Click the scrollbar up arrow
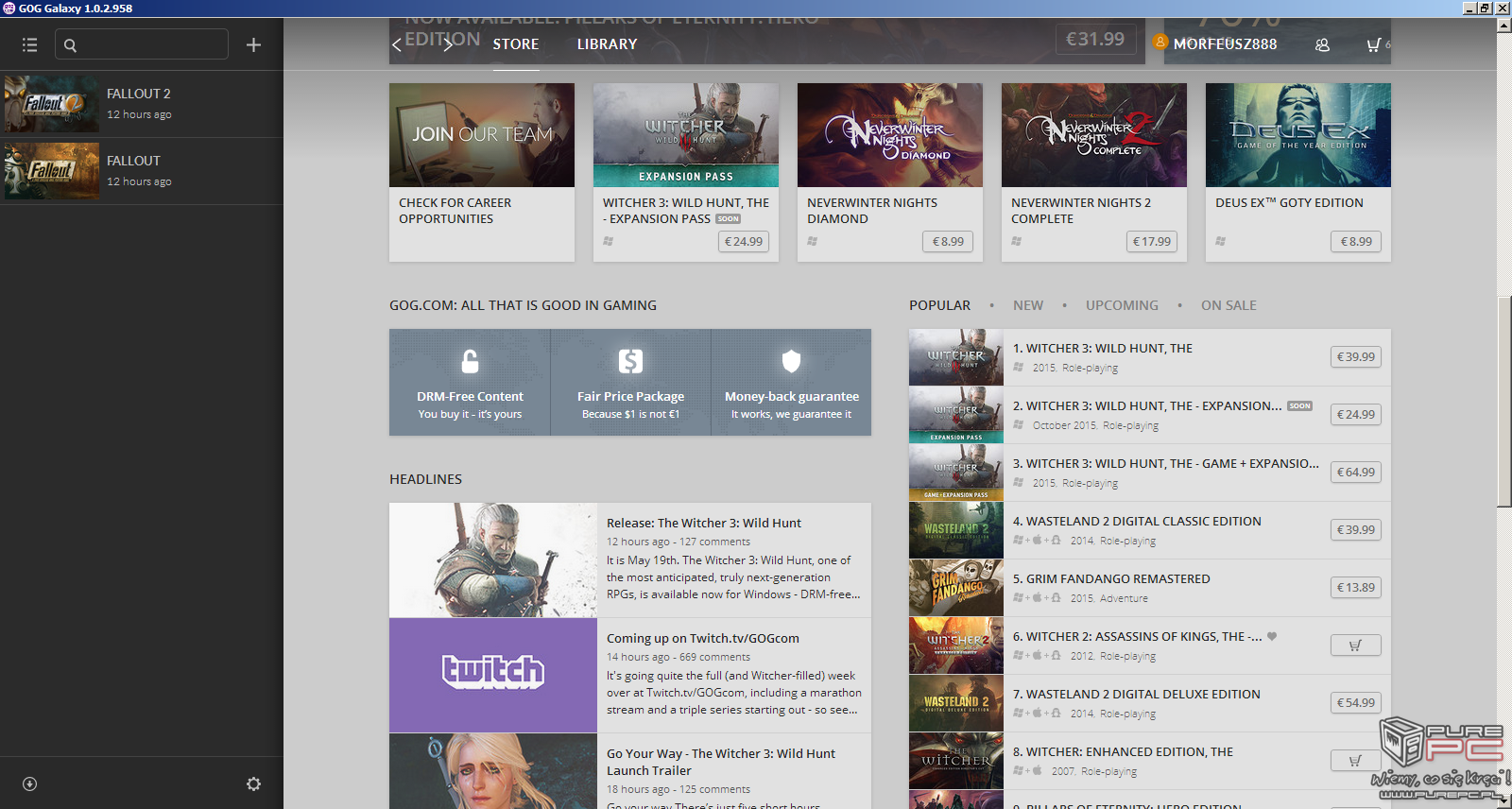 (x=1504, y=26)
